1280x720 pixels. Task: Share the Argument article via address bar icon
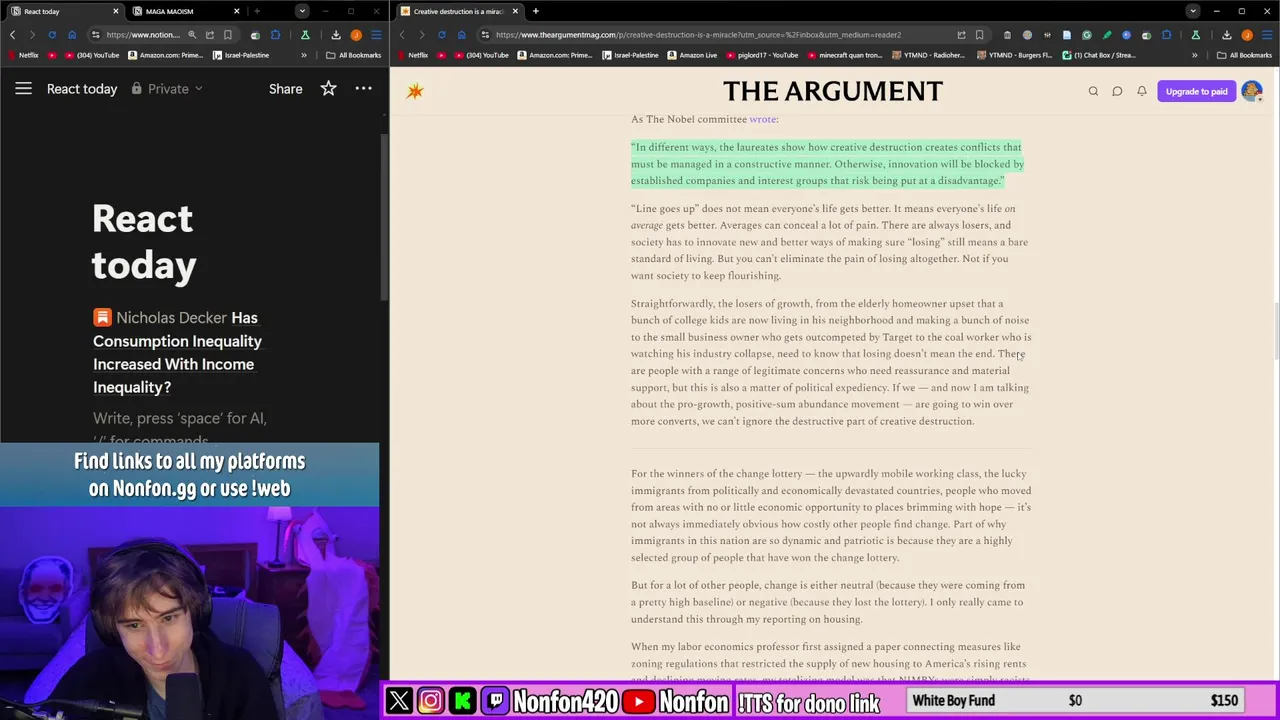coord(961,35)
